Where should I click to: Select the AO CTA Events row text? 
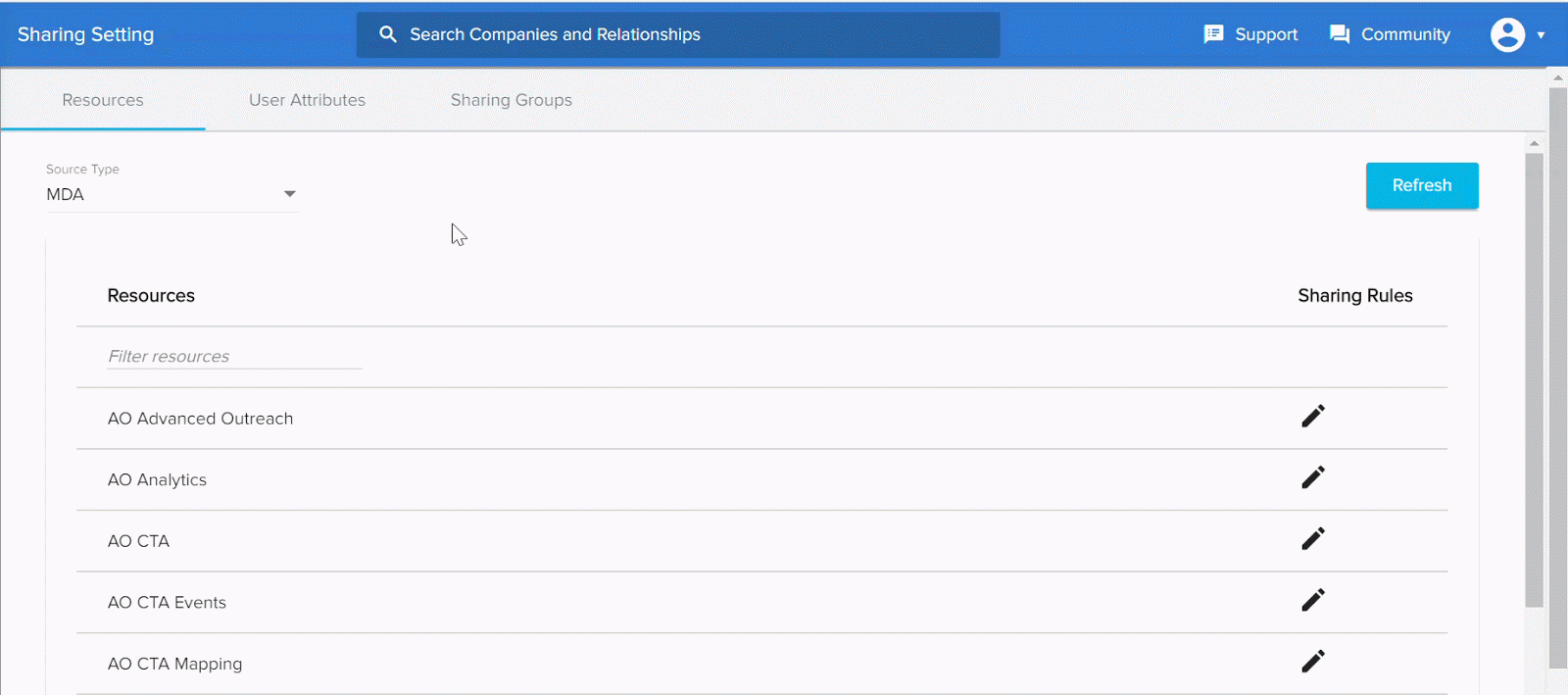[167, 602]
